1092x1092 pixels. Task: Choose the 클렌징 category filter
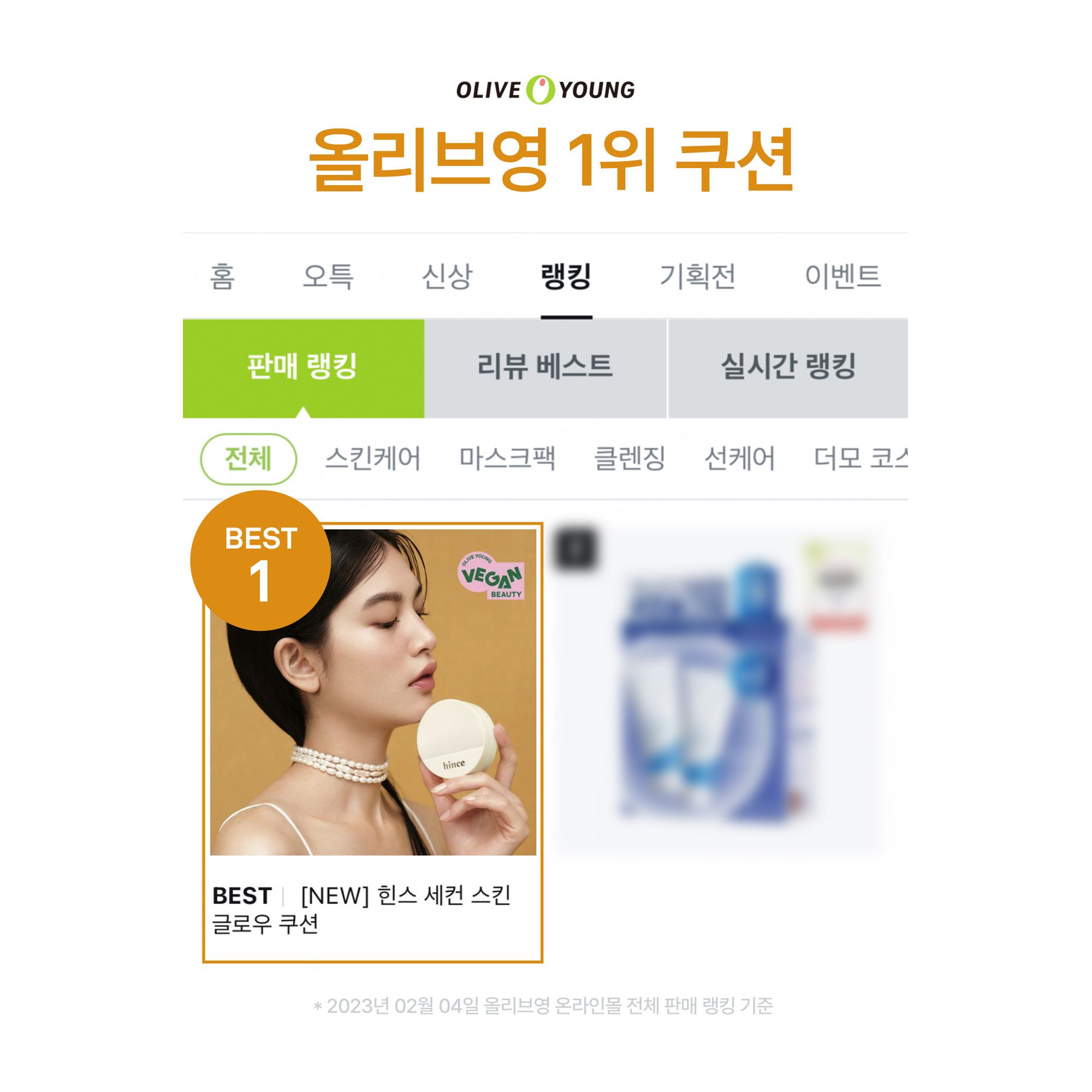pyautogui.click(x=630, y=459)
